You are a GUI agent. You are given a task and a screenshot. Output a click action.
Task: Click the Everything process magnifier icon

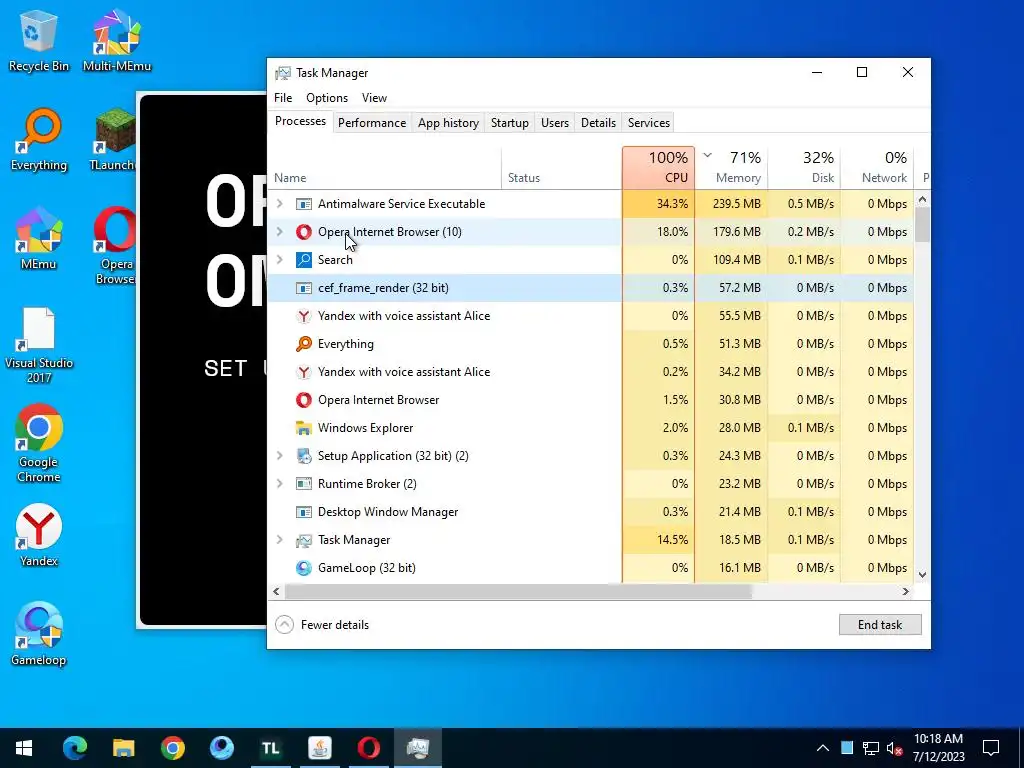[304, 344]
